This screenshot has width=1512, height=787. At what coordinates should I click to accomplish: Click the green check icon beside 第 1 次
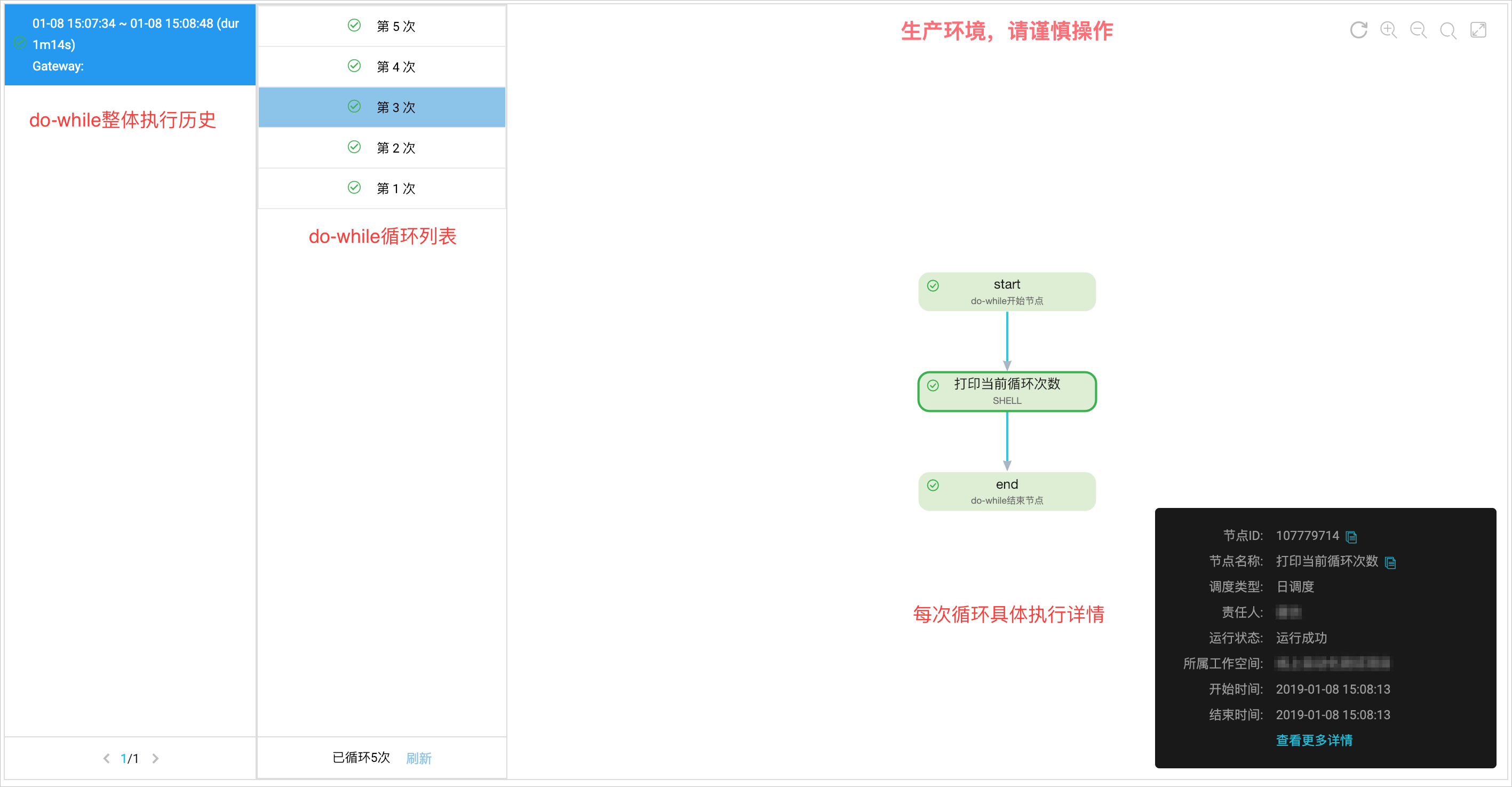pos(354,188)
